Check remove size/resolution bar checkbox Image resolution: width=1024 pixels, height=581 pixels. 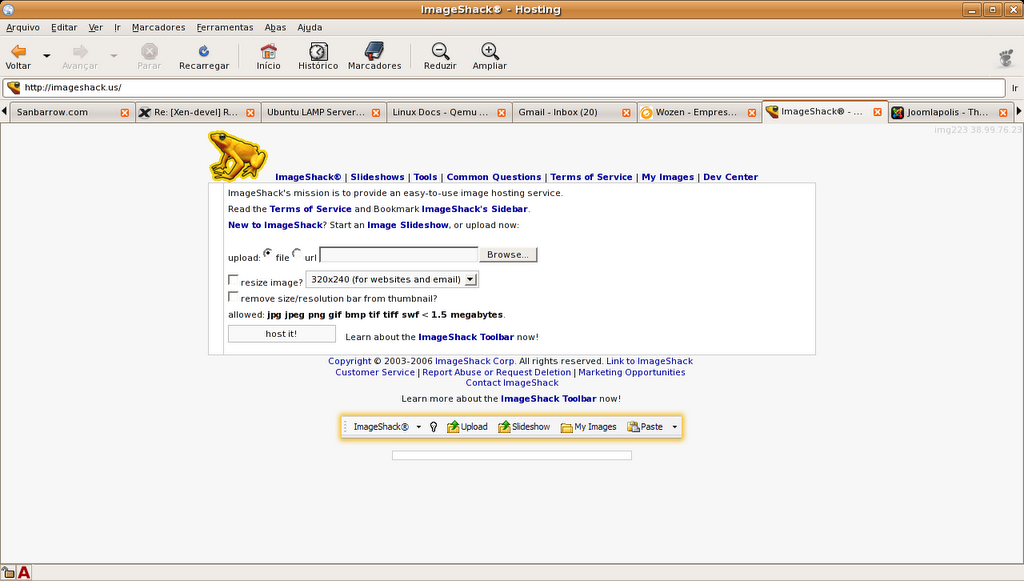[232, 296]
